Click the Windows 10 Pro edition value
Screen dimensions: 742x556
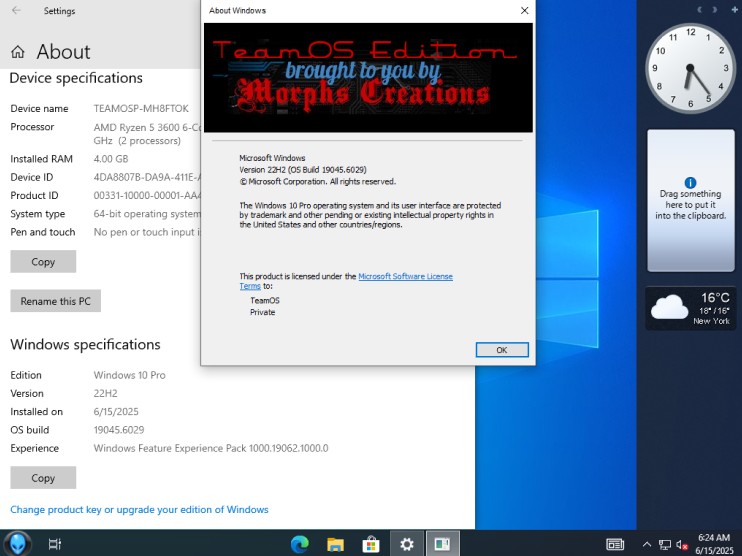pyautogui.click(x=130, y=375)
